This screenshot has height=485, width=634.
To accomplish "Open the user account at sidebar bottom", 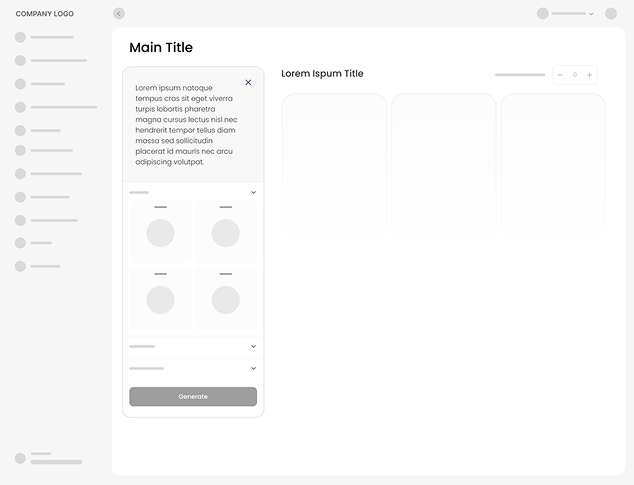I will pyautogui.click(x=49, y=458).
